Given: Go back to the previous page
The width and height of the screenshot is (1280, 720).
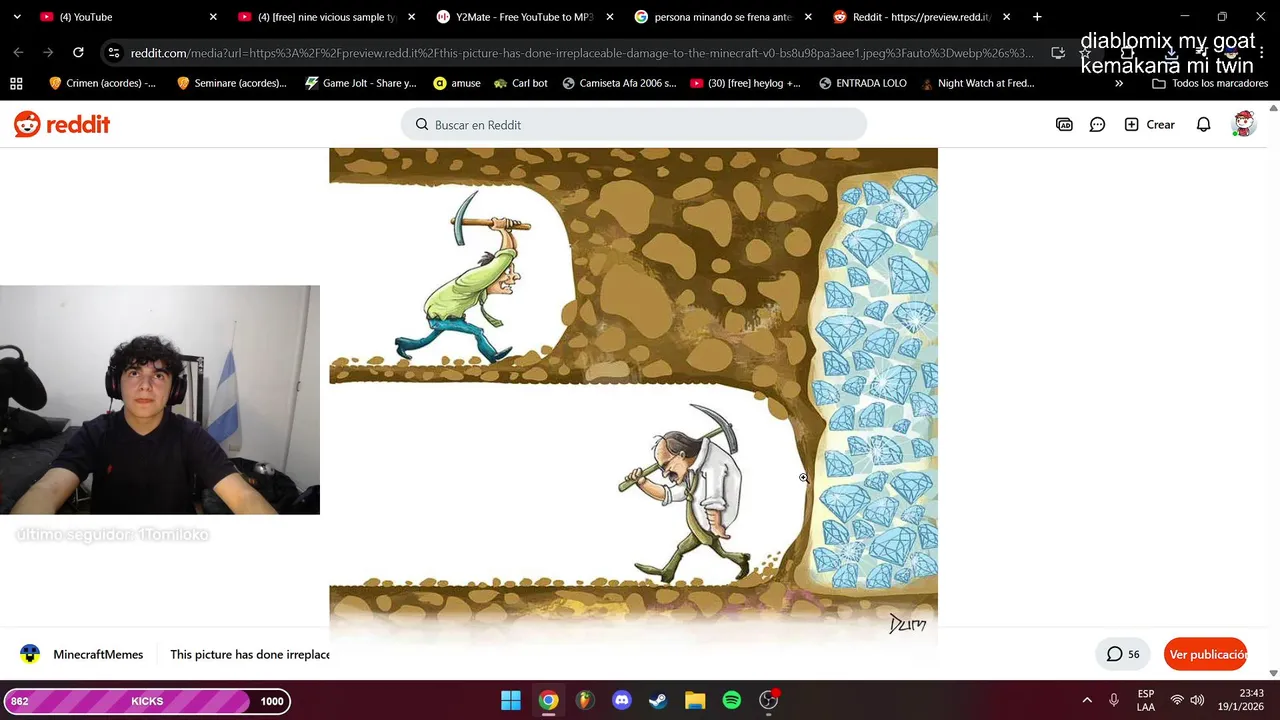Looking at the screenshot, I should tap(18, 53).
